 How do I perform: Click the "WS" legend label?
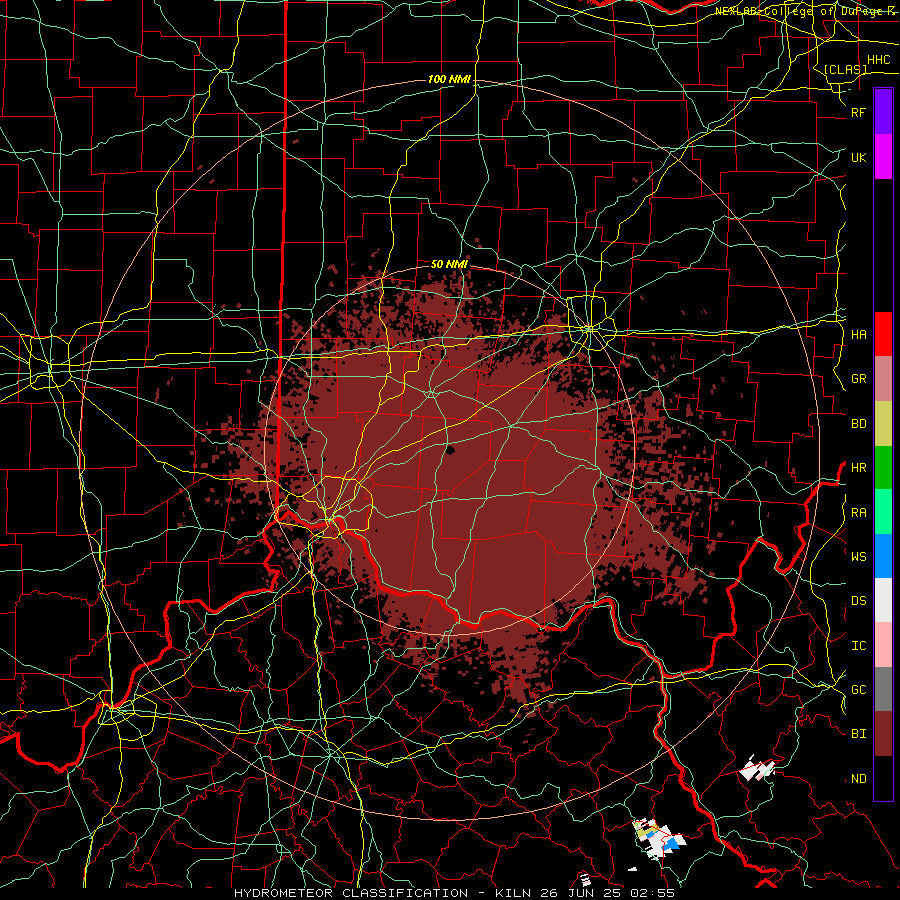coord(858,556)
